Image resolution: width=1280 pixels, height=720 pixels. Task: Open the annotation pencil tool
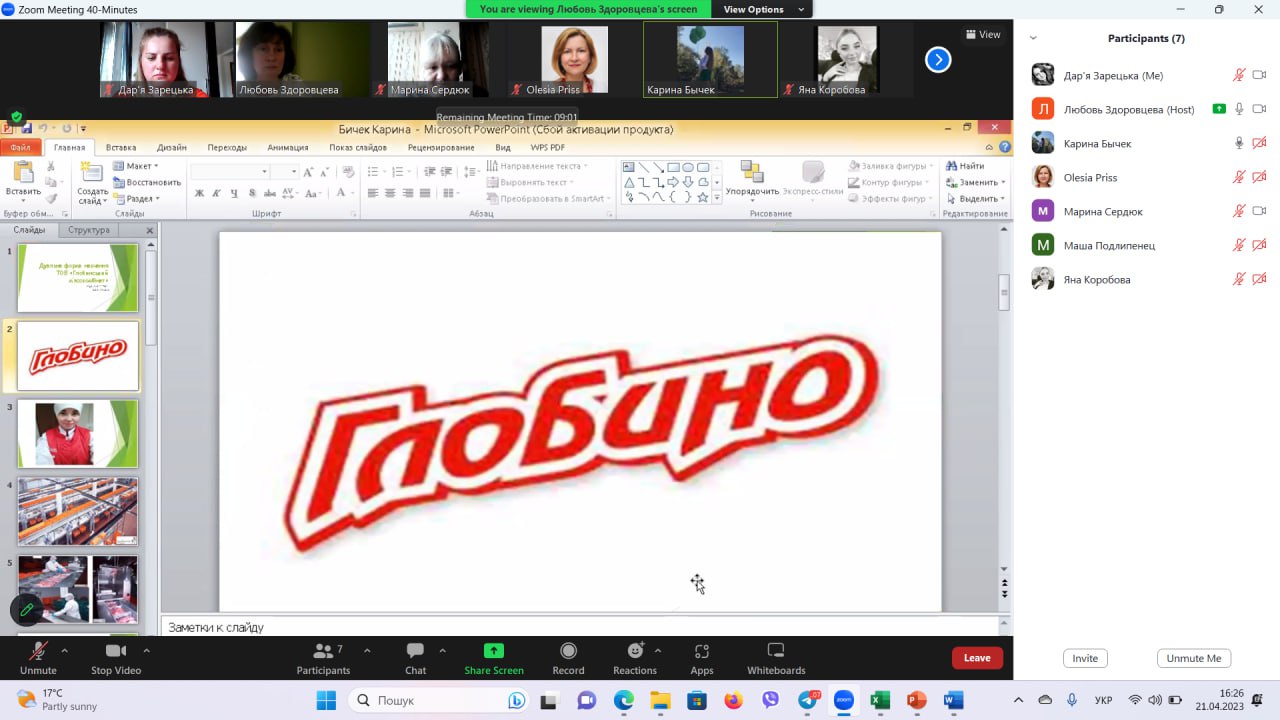coord(26,608)
